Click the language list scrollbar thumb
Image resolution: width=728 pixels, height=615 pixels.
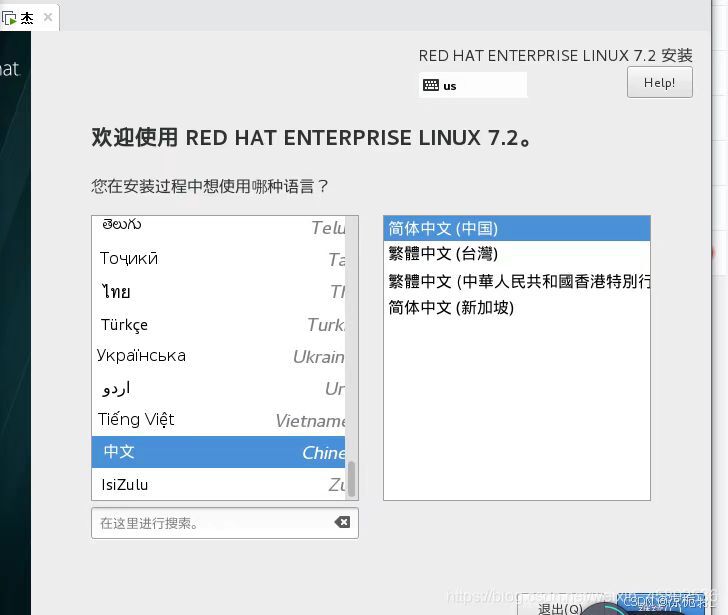351,479
